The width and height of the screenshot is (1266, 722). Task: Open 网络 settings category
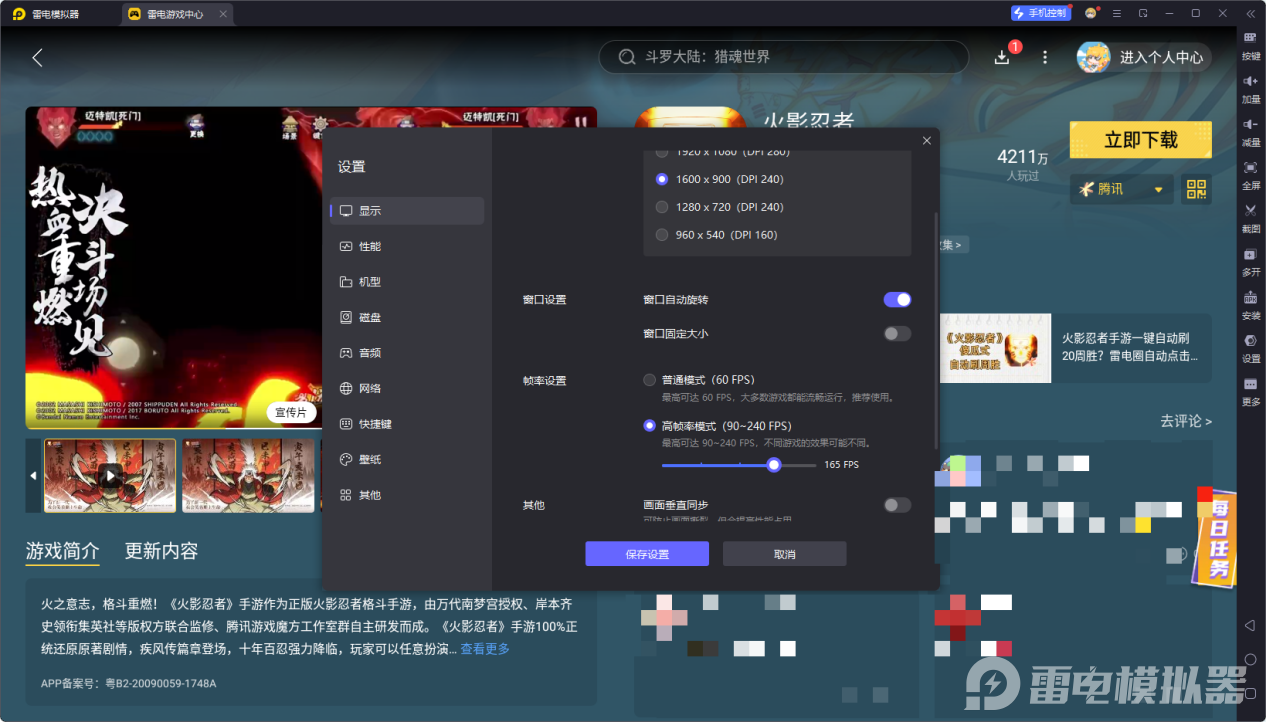pos(407,388)
